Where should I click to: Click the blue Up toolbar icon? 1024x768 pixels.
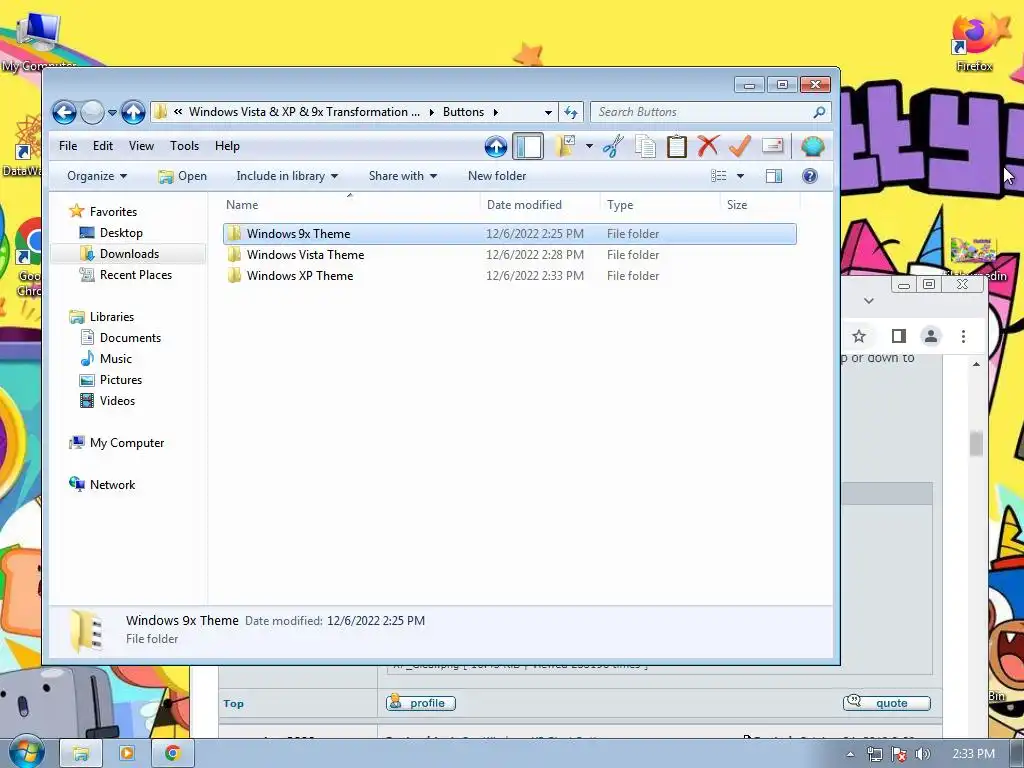pos(496,146)
